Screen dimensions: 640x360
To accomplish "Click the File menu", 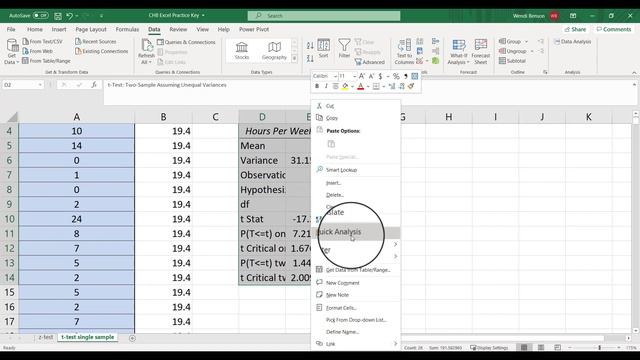I will (11, 29).
